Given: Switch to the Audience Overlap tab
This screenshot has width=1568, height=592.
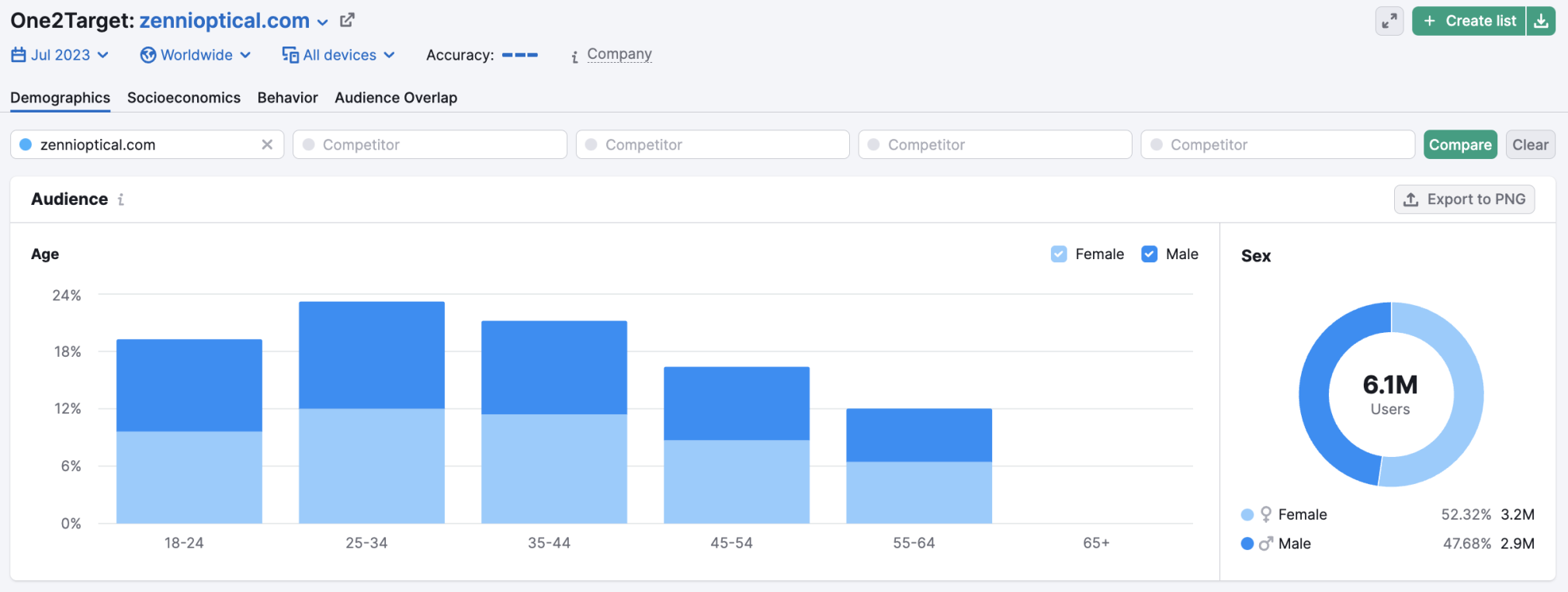Looking at the screenshot, I should point(396,98).
